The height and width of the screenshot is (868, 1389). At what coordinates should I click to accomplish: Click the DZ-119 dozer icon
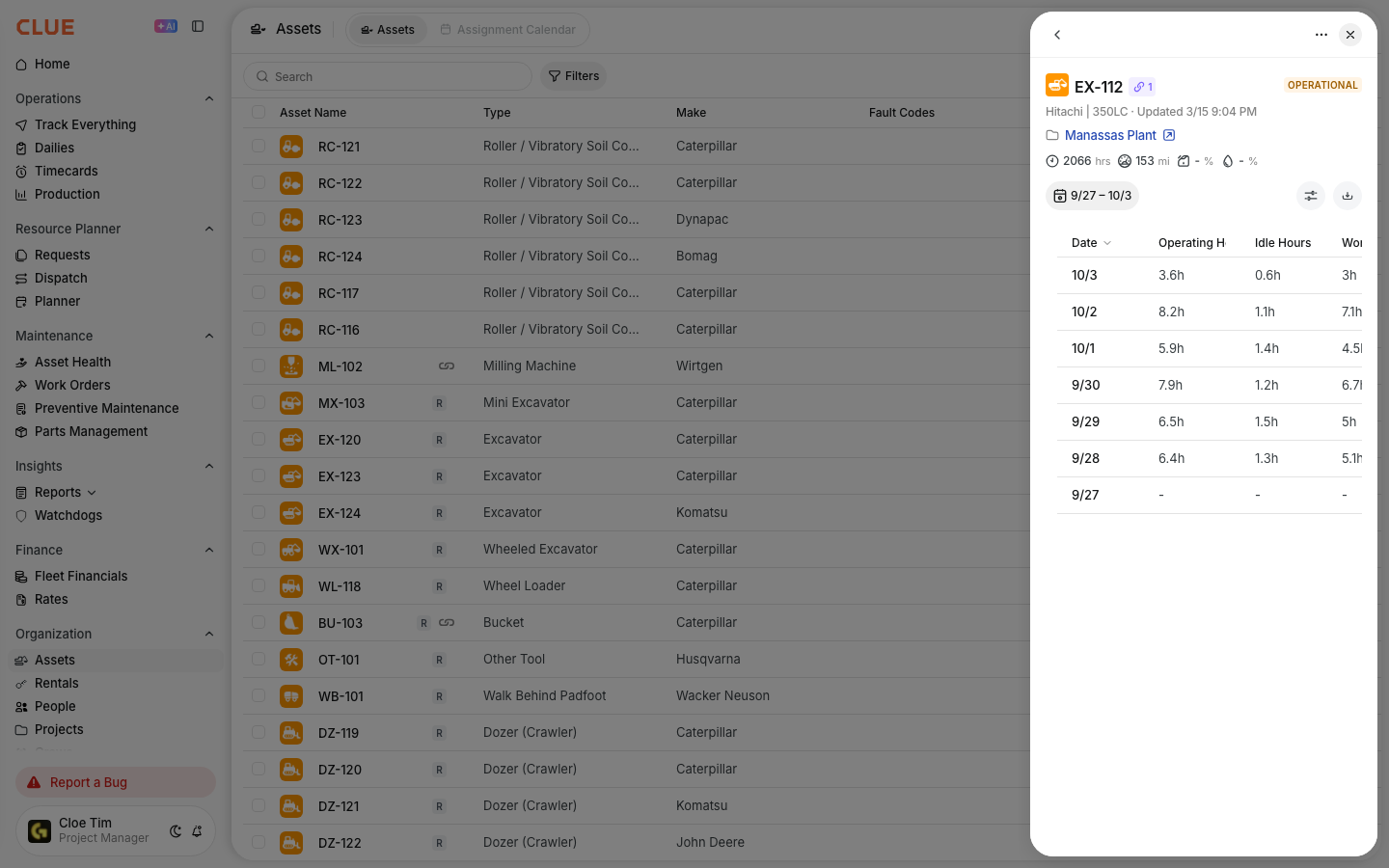coord(291,733)
